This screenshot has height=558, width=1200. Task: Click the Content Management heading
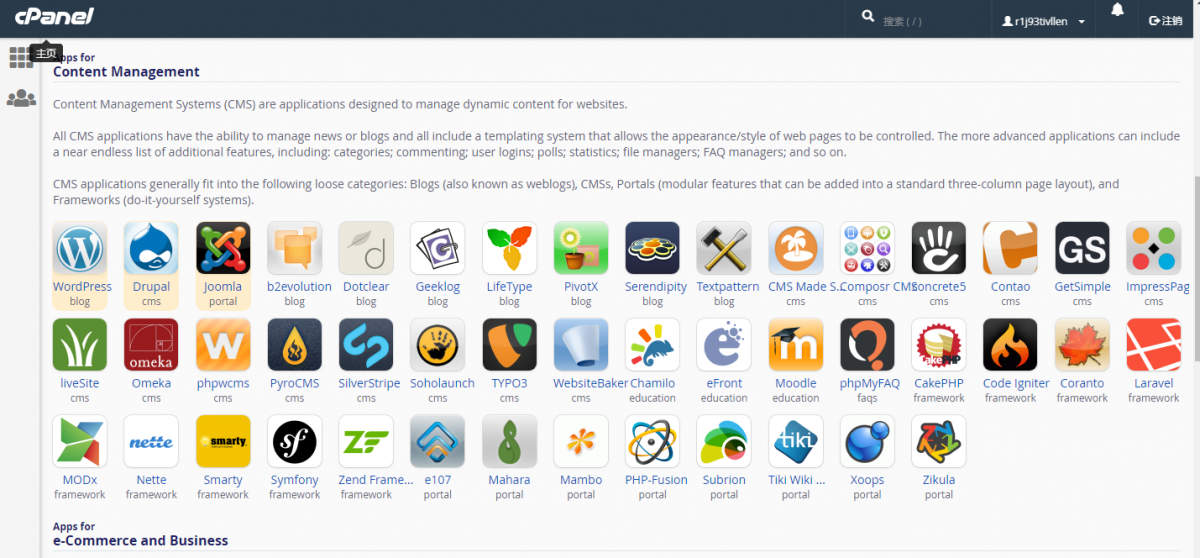coord(126,71)
